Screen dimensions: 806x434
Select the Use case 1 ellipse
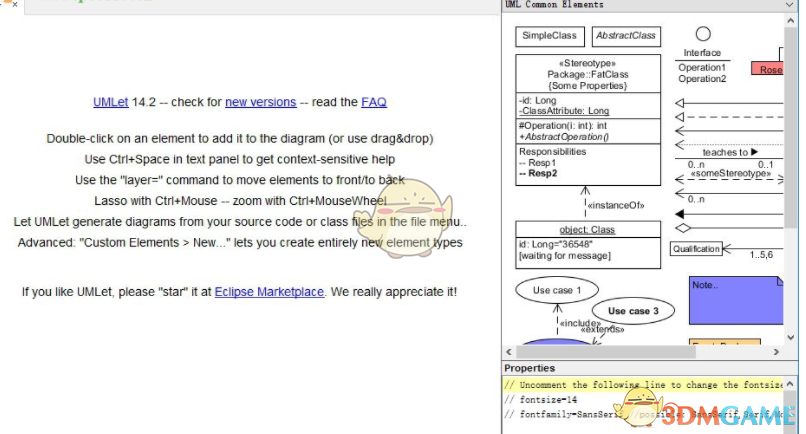pyautogui.click(x=557, y=290)
